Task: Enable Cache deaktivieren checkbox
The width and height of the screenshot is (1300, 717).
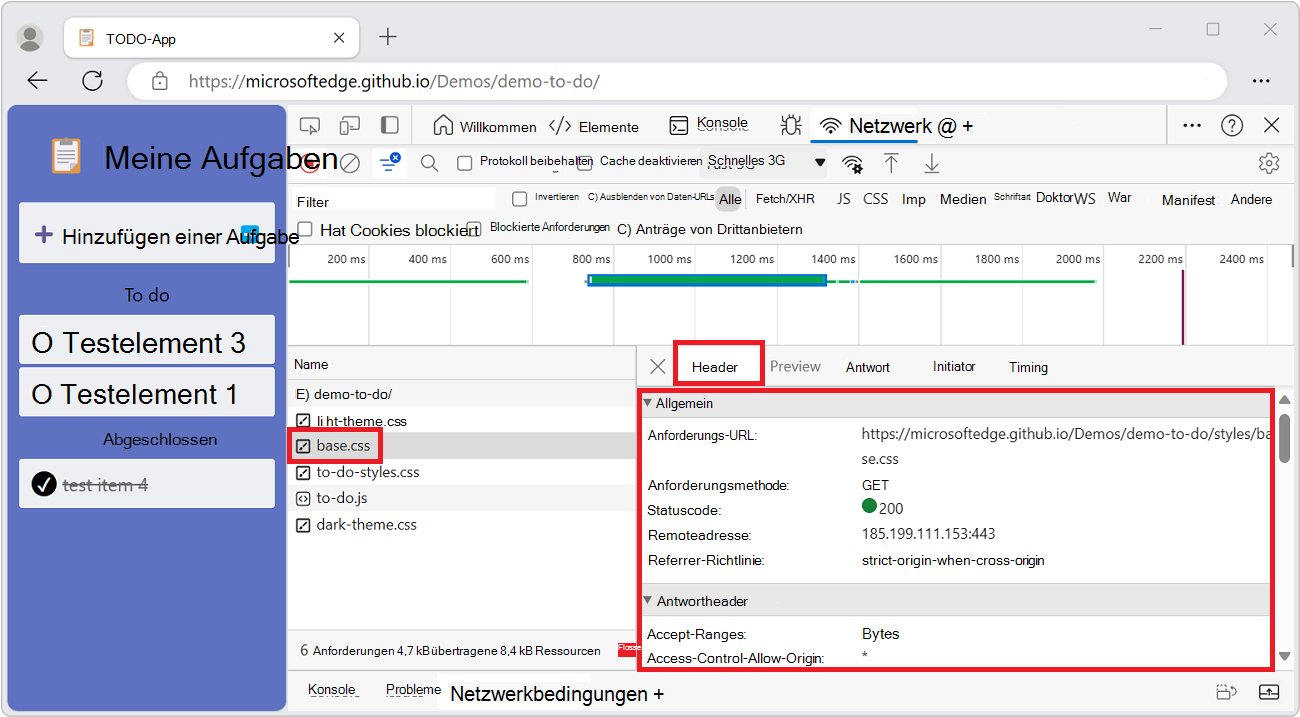Action: pyautogui.click(x=584, y=163)
